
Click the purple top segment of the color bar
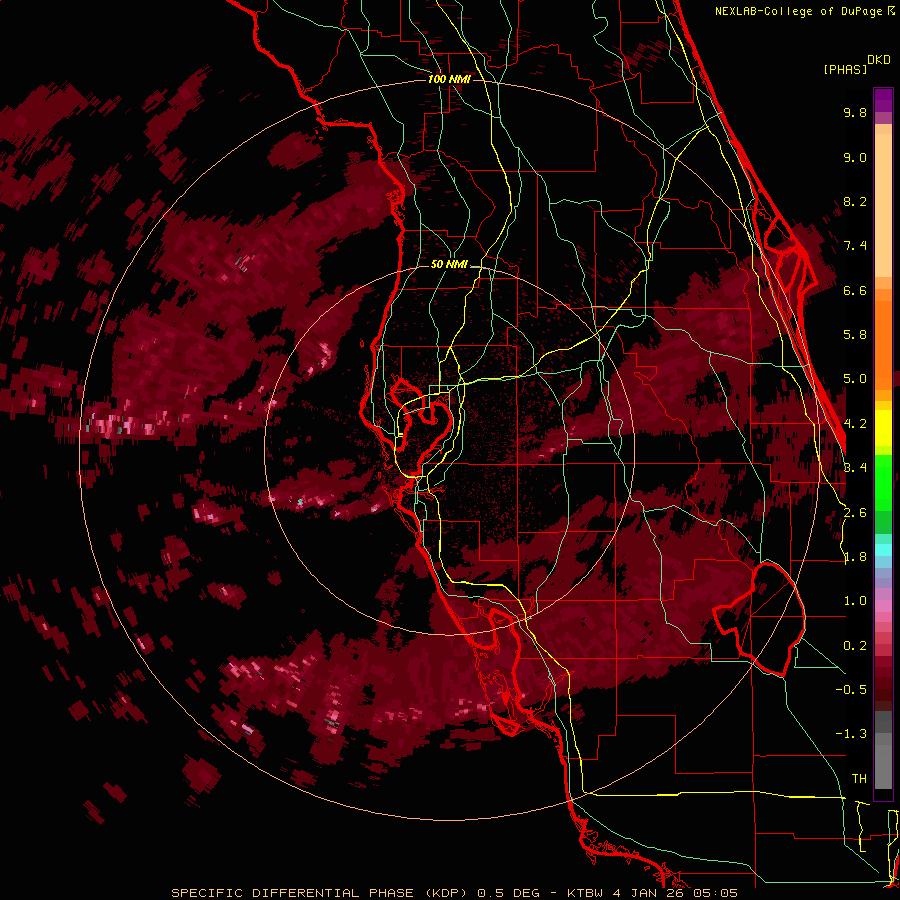[883, 100]
